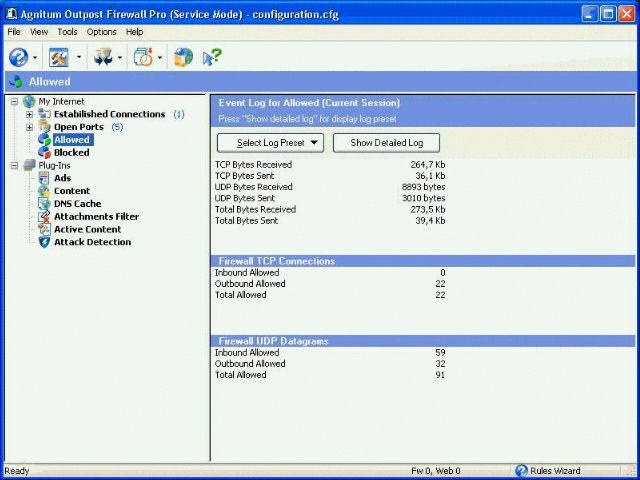
Task: Select the Allowed tree item
Action: pyautogui.click(x=72, y=140)
